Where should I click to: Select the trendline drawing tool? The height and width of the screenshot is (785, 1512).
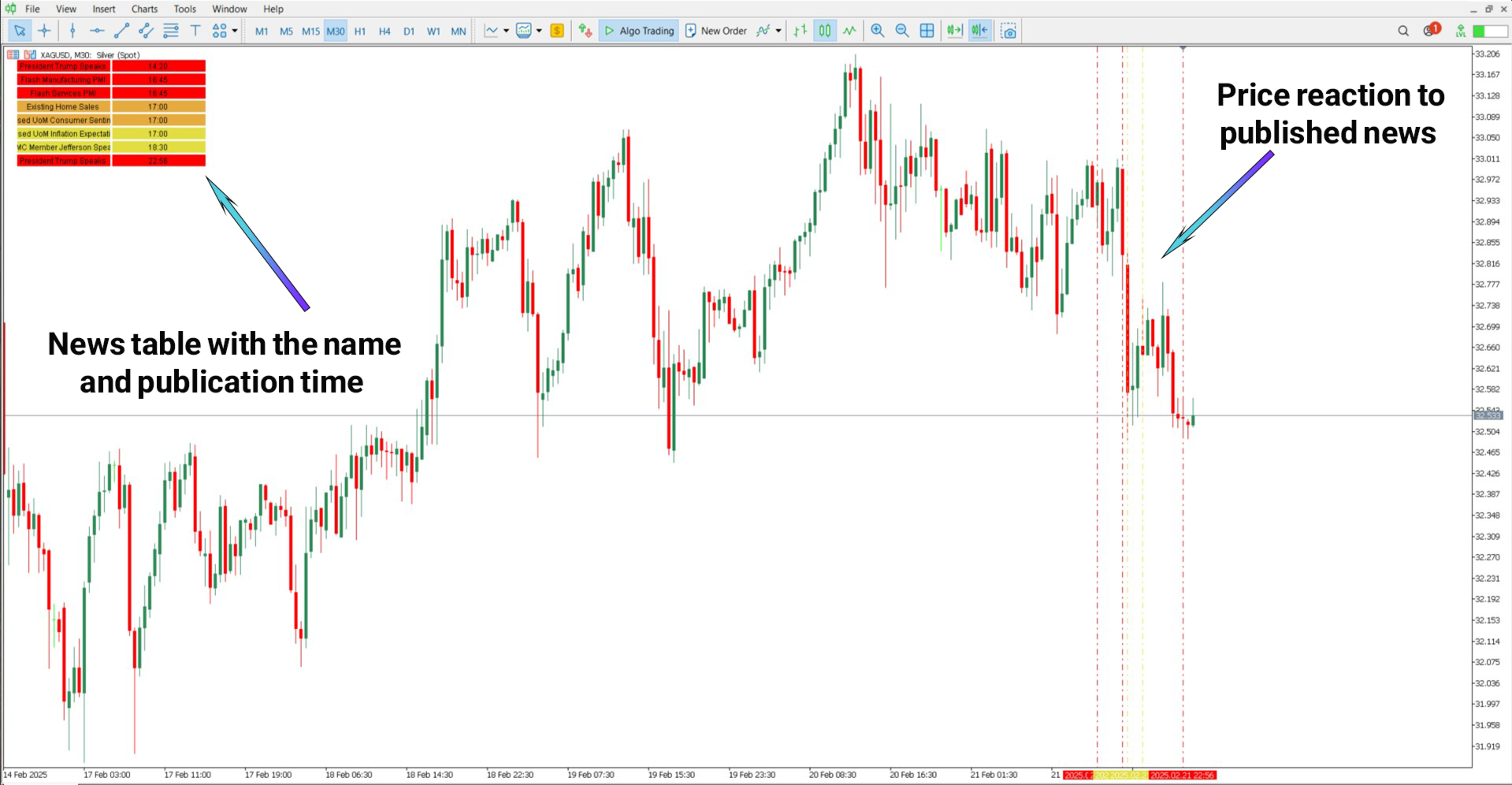(x=121, y=31)
